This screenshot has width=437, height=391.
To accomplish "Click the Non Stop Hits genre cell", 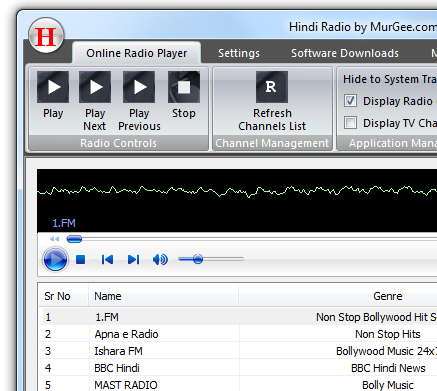I will 388,334.
